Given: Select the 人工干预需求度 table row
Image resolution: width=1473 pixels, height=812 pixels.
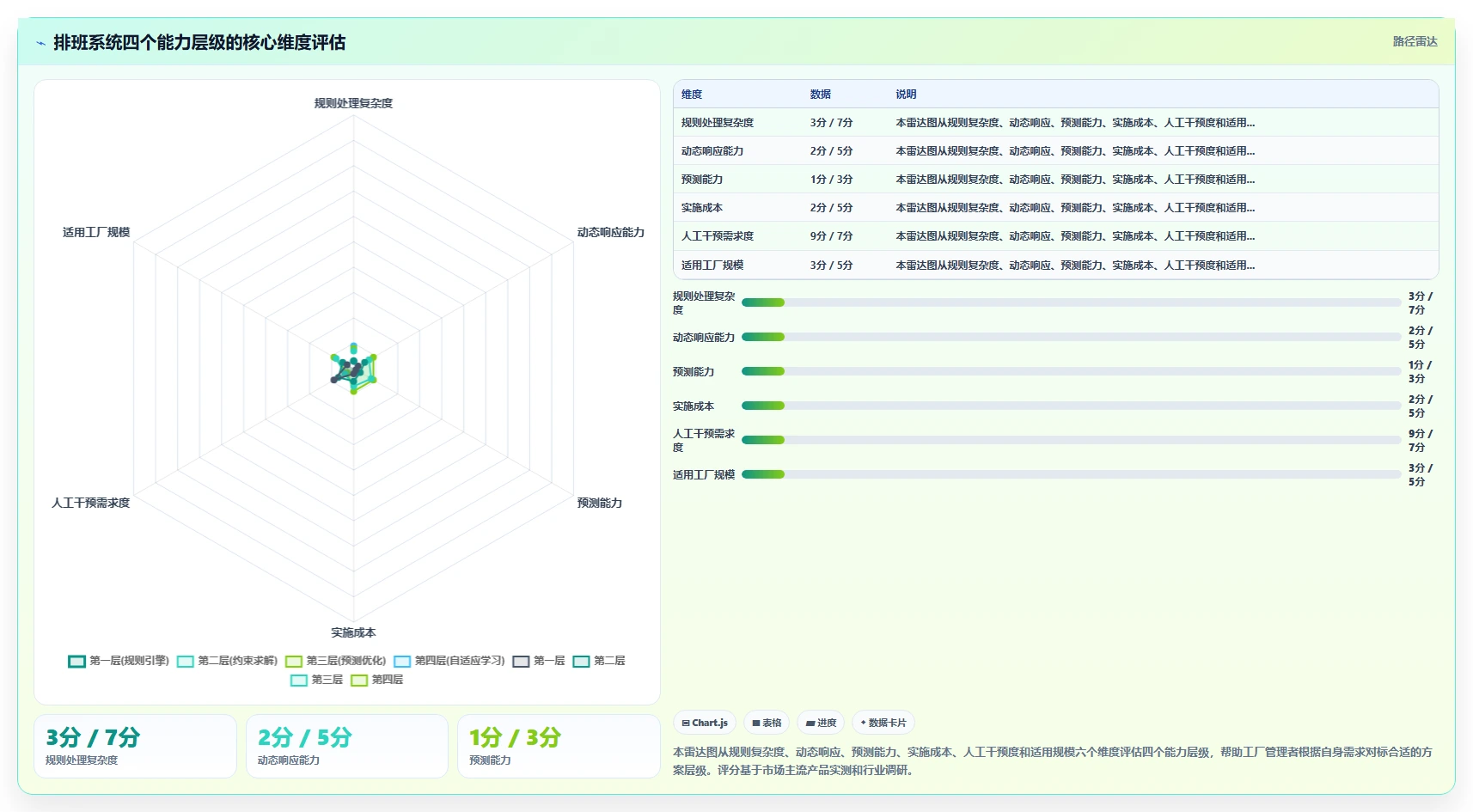Looking at the screenshot, I should 1055,236.
